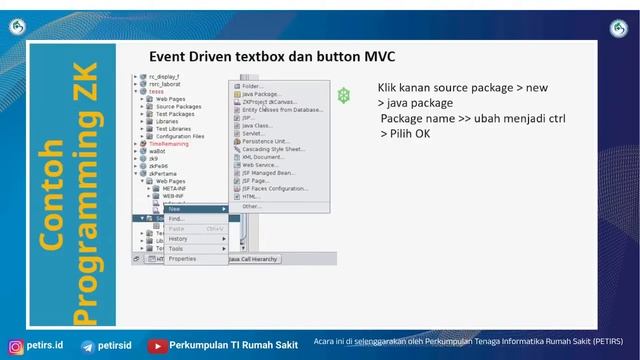The image size is (640, 360).
Task: Click the Folder icon in New submenu
Action: click(237, 86)
